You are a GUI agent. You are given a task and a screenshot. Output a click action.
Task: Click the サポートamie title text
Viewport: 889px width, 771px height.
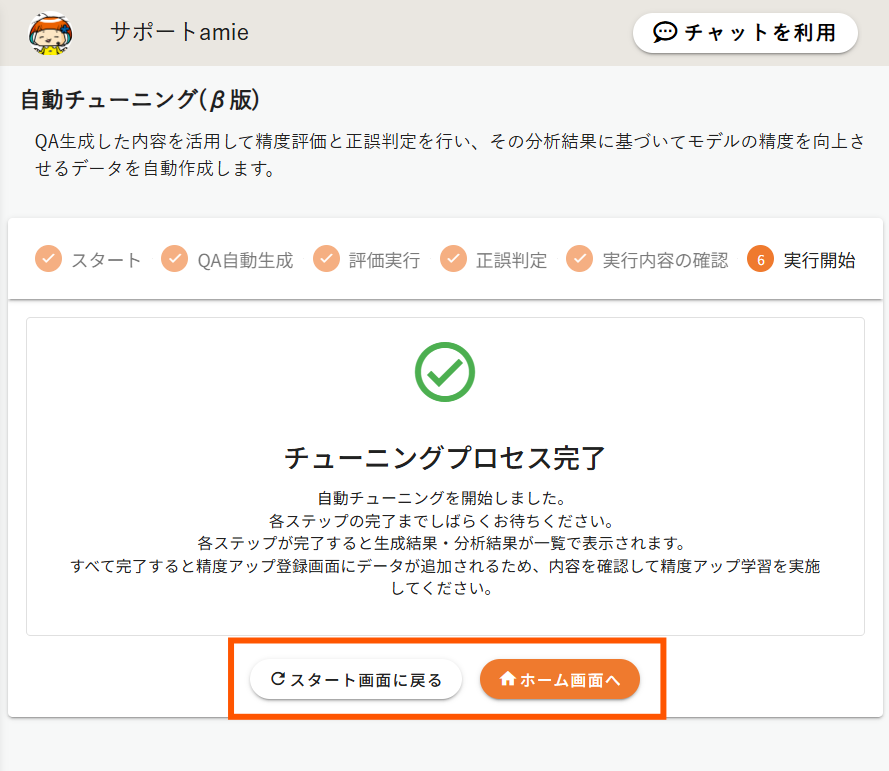coord(179,33)
